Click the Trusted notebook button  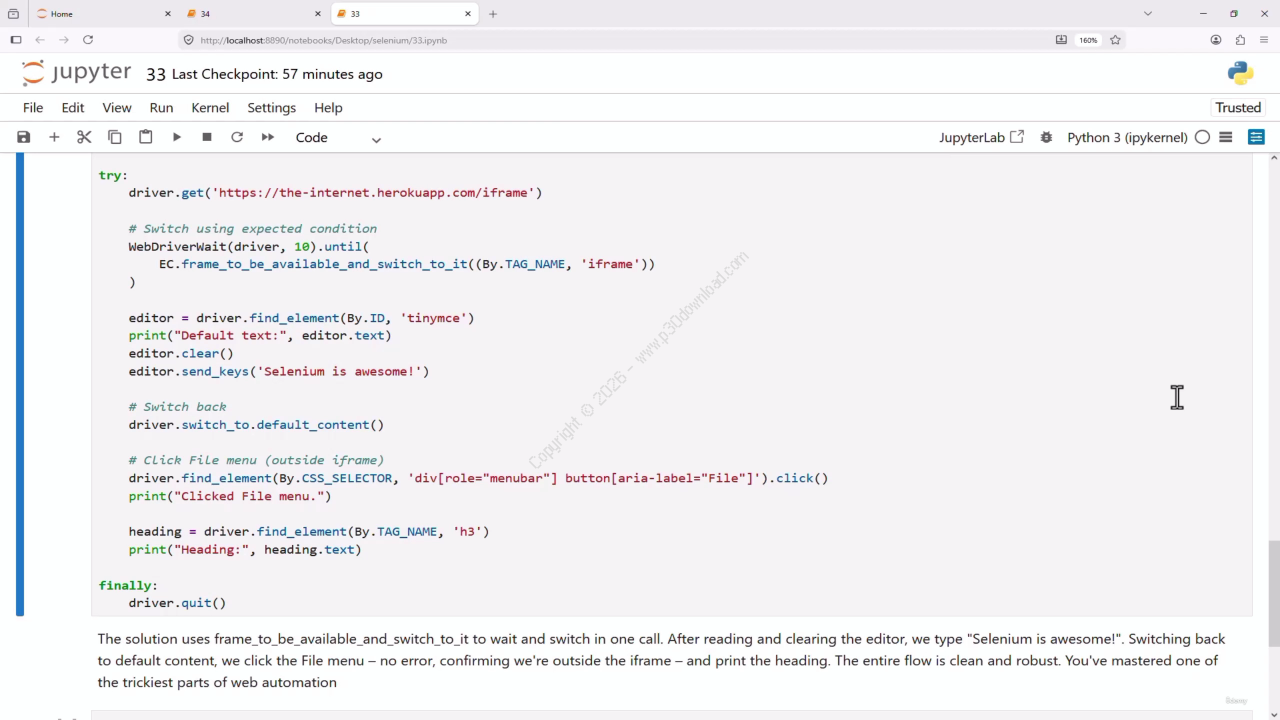pyautogui.click(x=1238, y=108)
